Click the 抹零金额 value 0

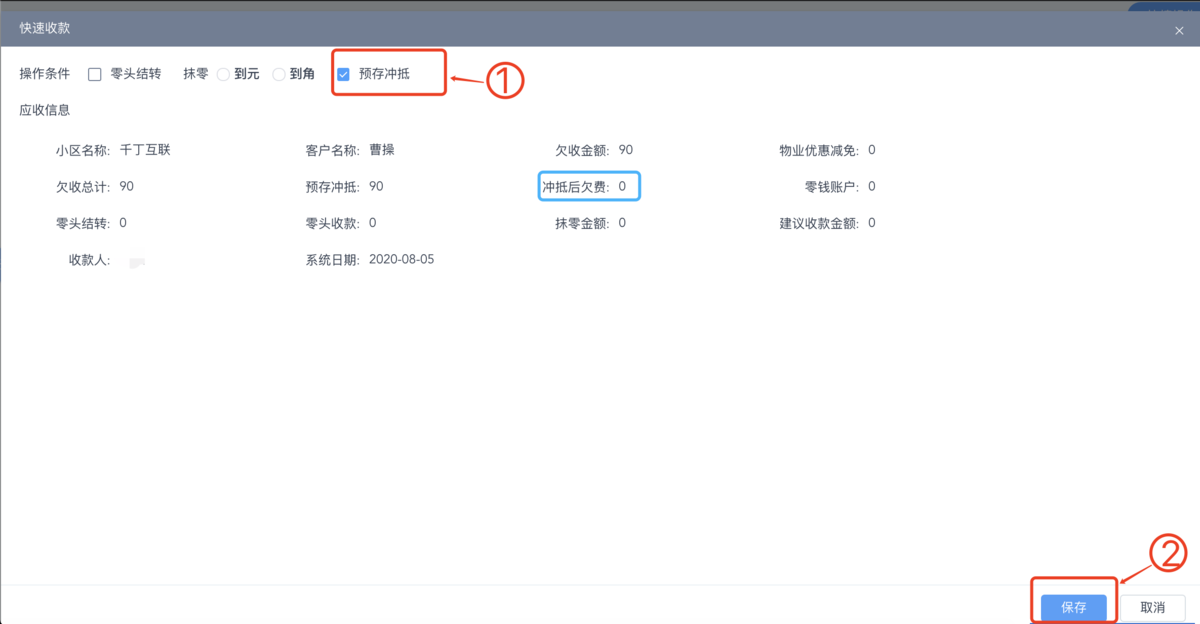coord(622,223)
